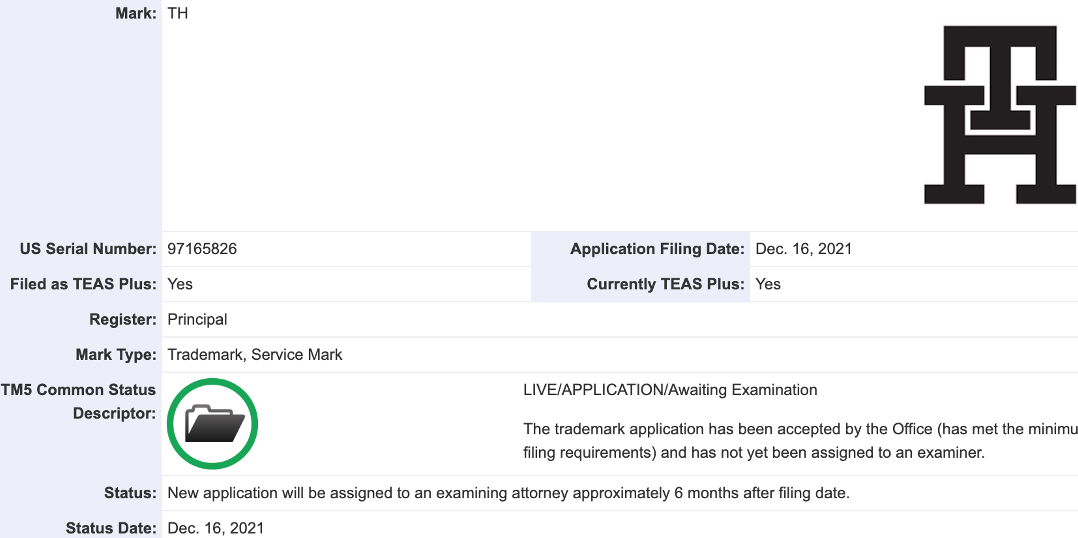
Task: Select the New application status message
Action: [x=509, y=493]
